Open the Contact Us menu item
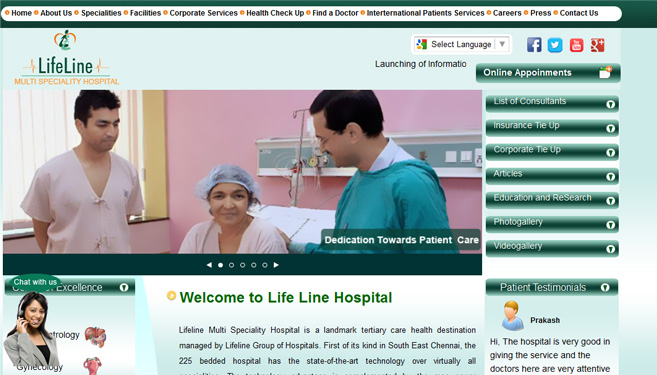 (579, 13)
